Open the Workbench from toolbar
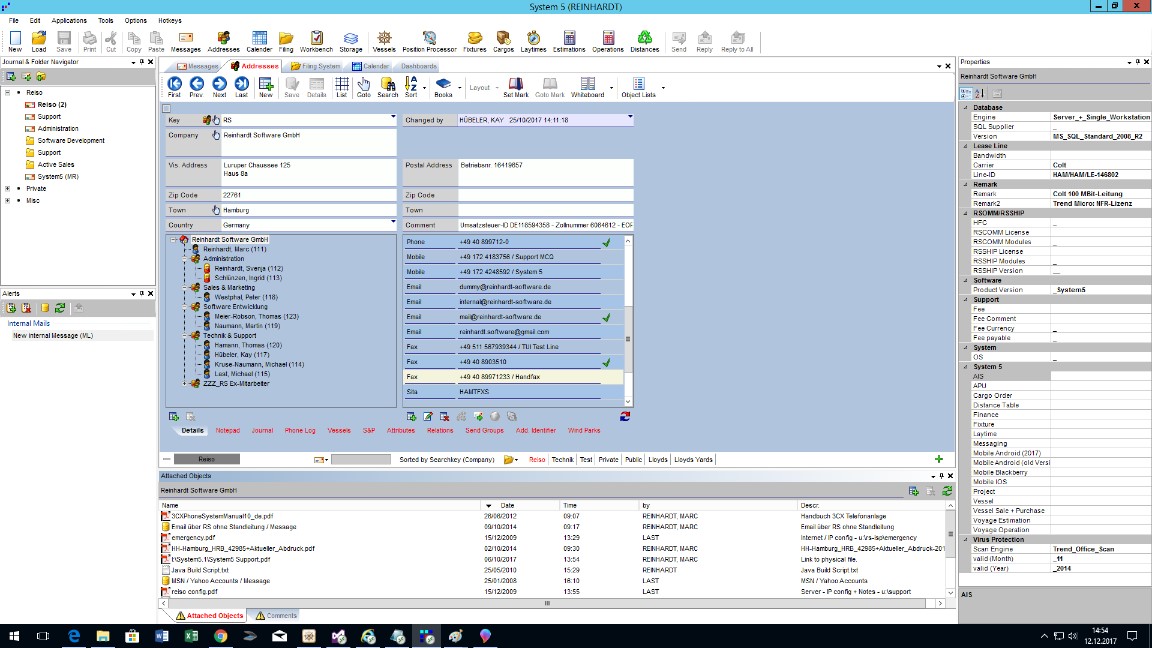 (x=316, y=41)
